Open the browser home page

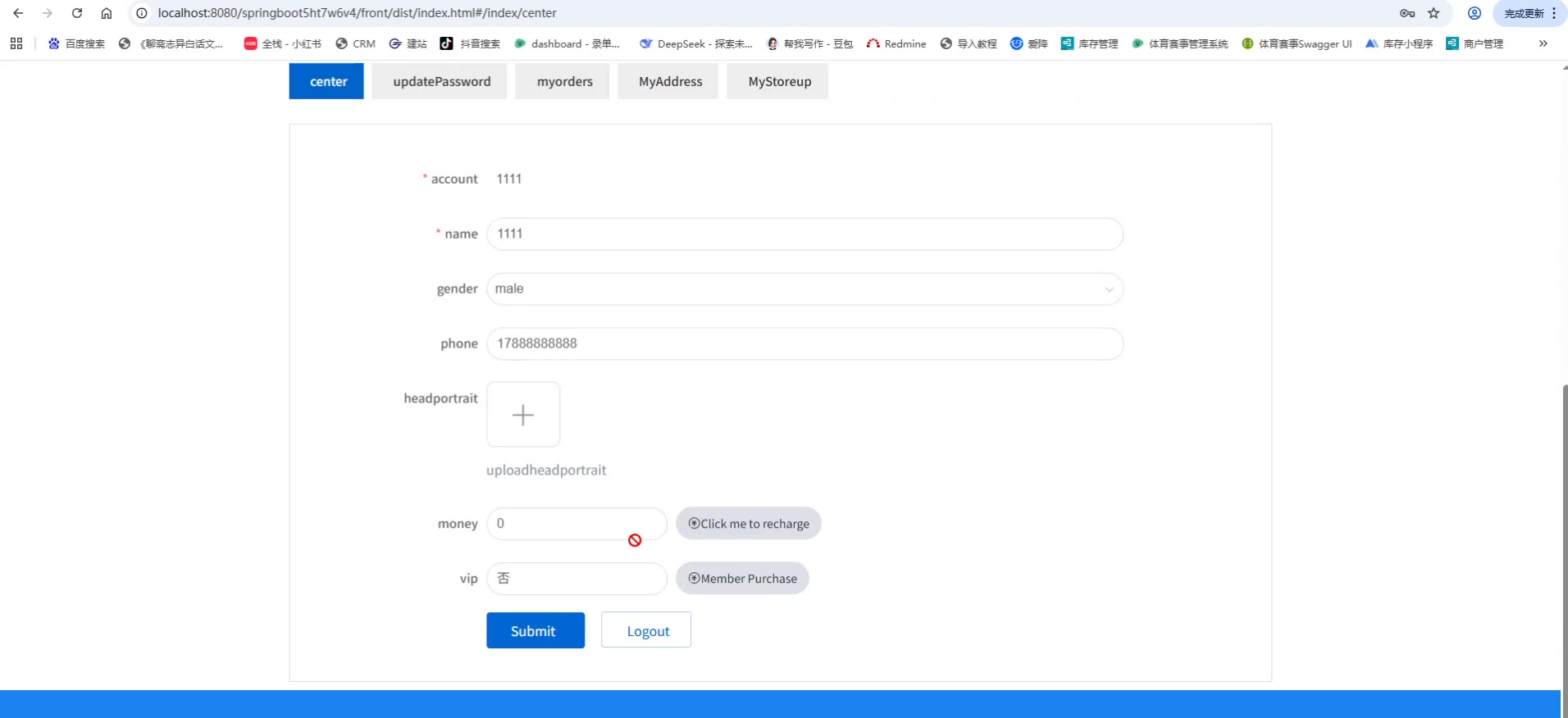click(107, 13)
